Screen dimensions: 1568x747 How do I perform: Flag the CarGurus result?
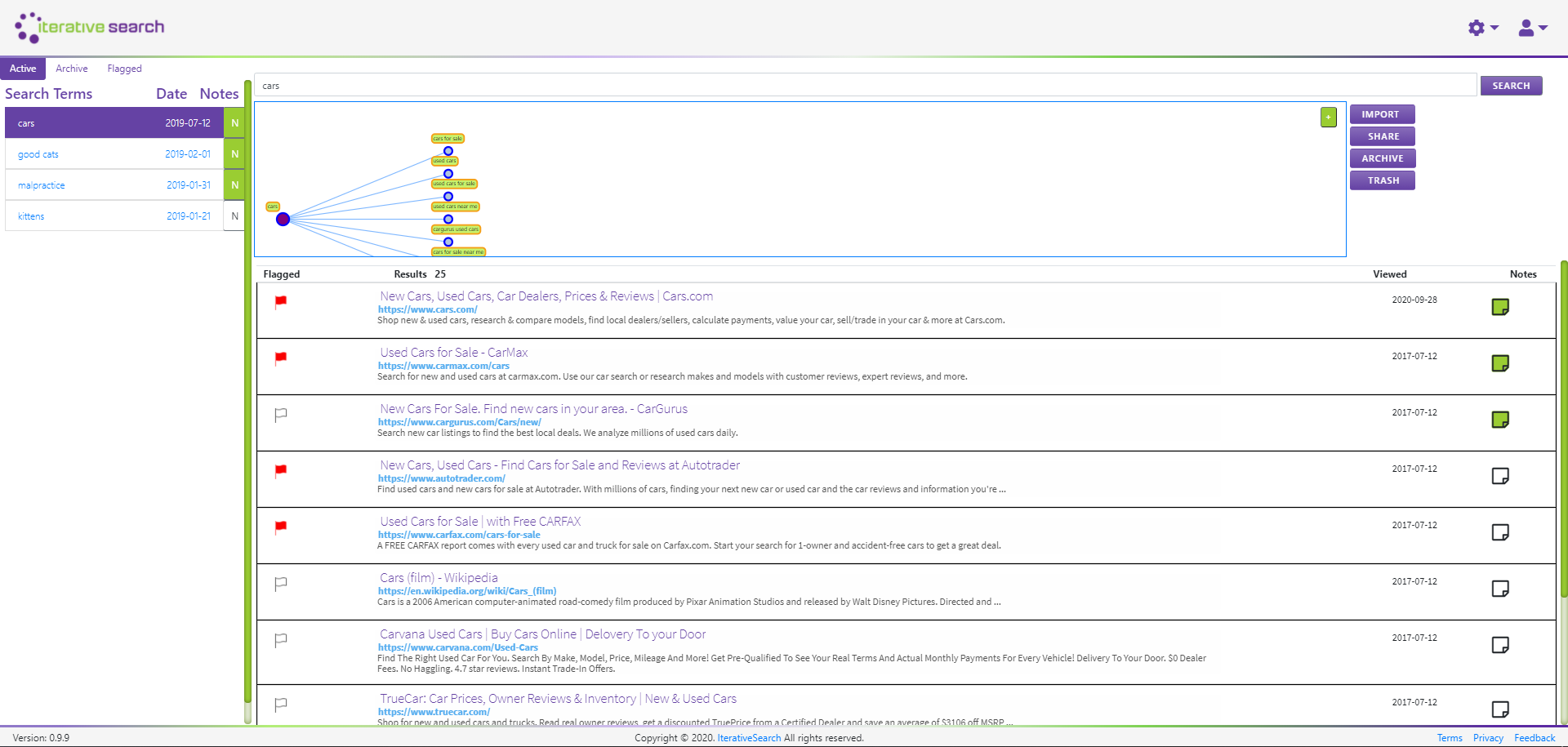click(281, 415)
